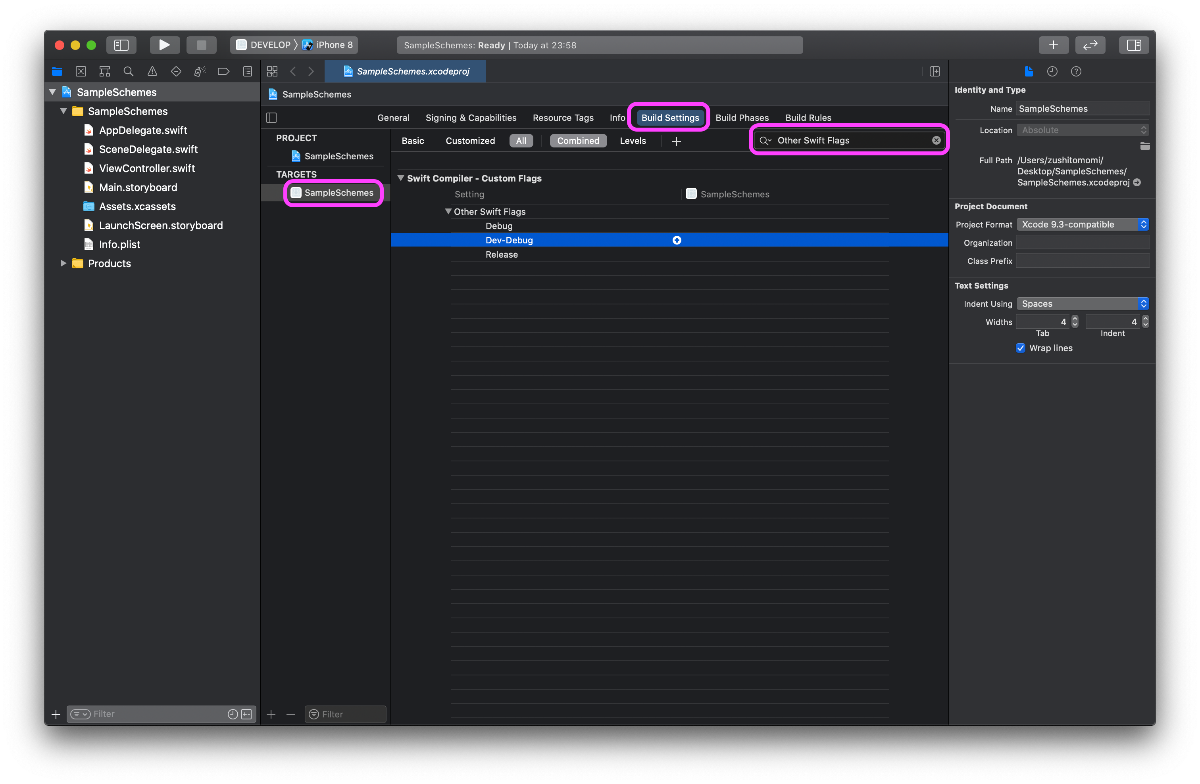Screen dimensions: 1200x784
Task: Add file at navigator bottom
Action: [x=56, y=714]
